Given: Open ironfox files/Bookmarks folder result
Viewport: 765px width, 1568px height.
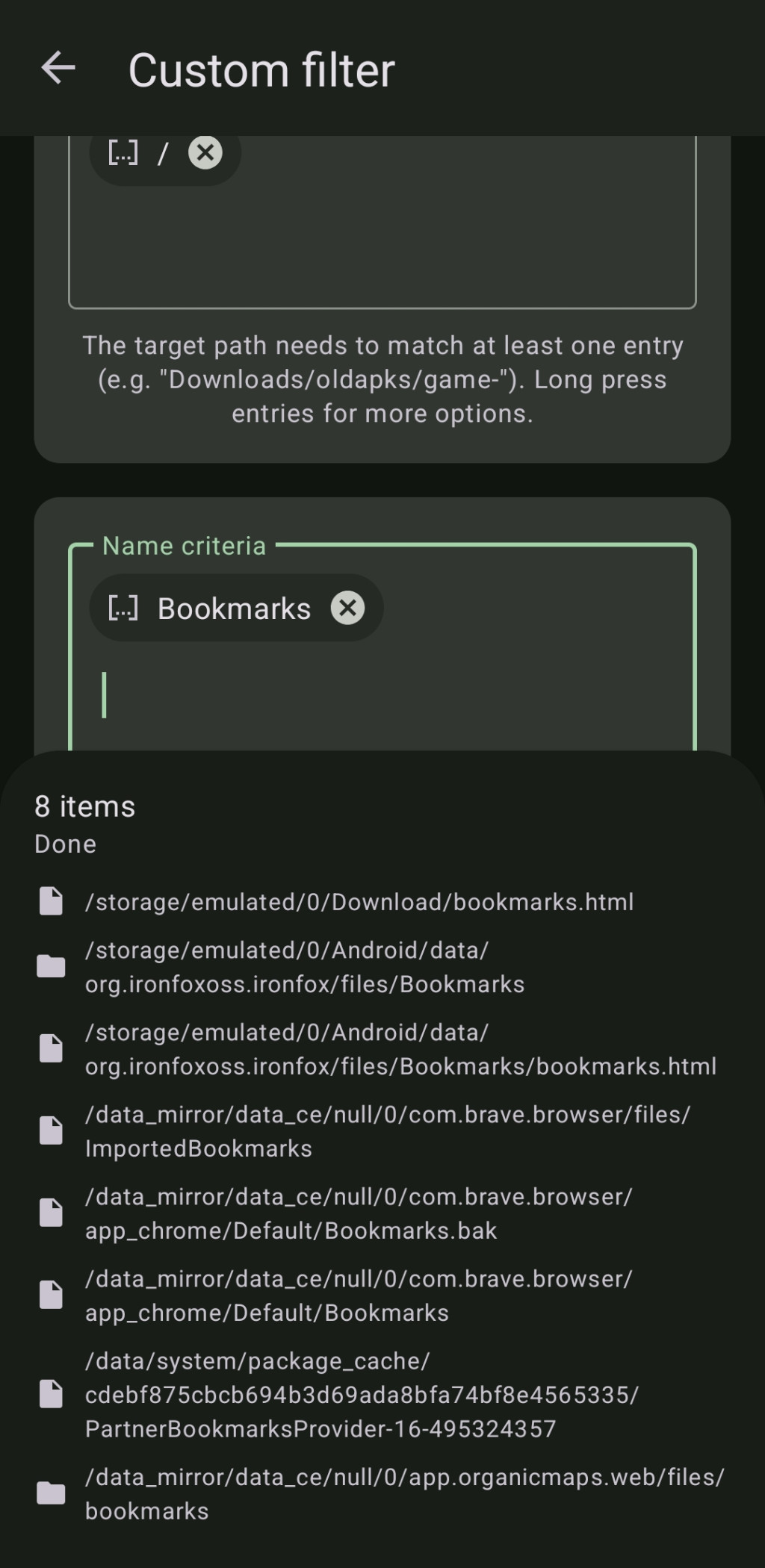Looking at the screenshot, I should (305, 967).
